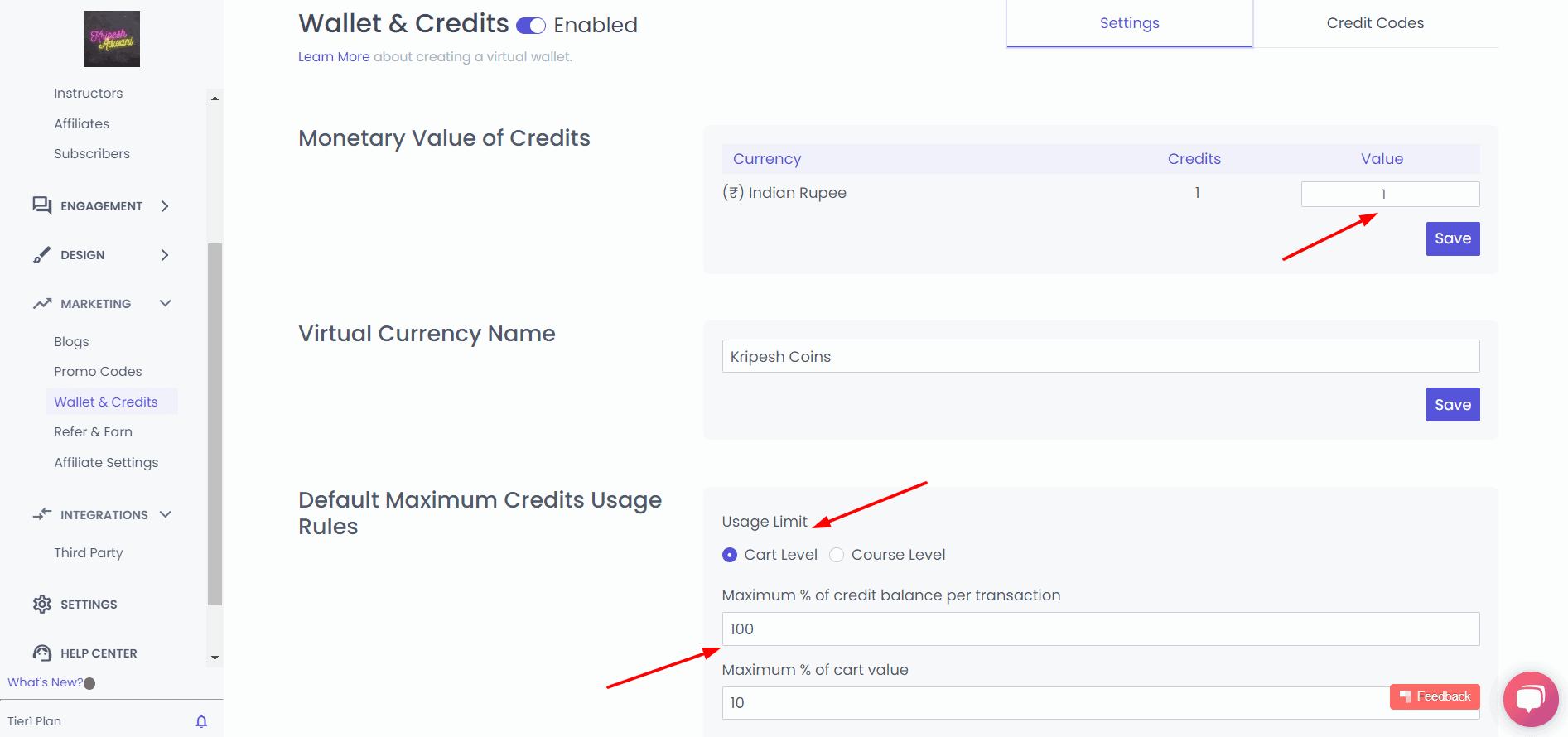This screenshot has height=737, width=1568.
Task: Expand the Design section chevron
Action: coord(165,255)
